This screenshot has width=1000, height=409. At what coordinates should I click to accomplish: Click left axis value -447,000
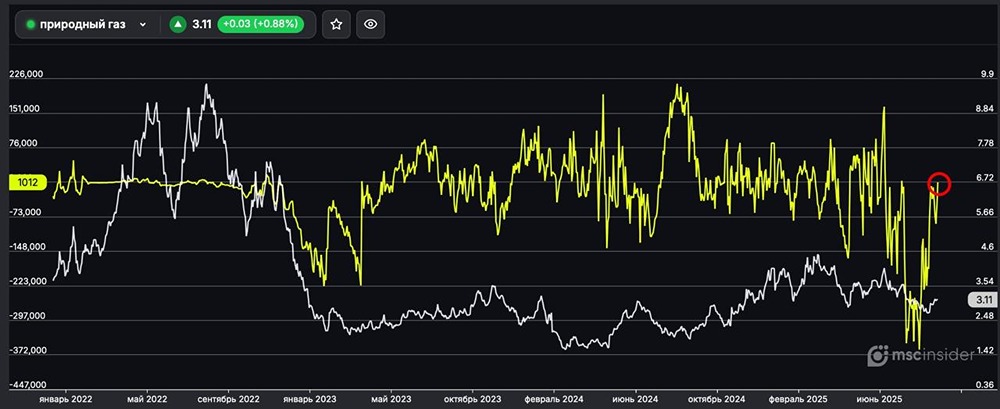point(26,385)
